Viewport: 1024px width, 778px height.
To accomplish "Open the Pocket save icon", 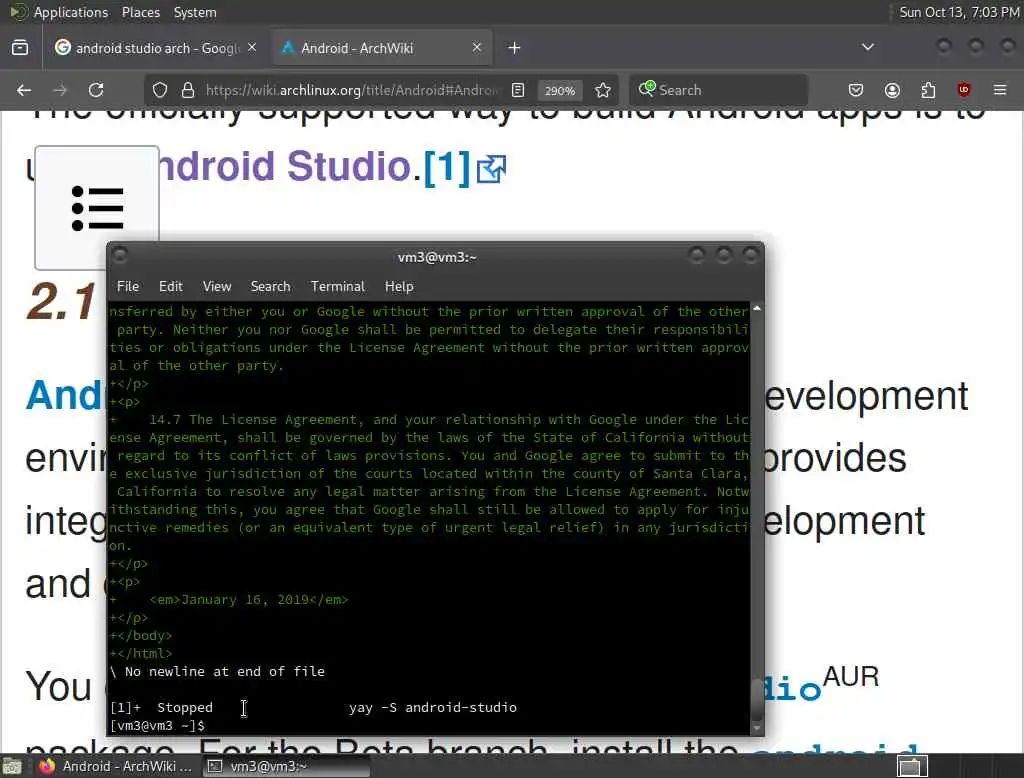I will coord(856,90).
